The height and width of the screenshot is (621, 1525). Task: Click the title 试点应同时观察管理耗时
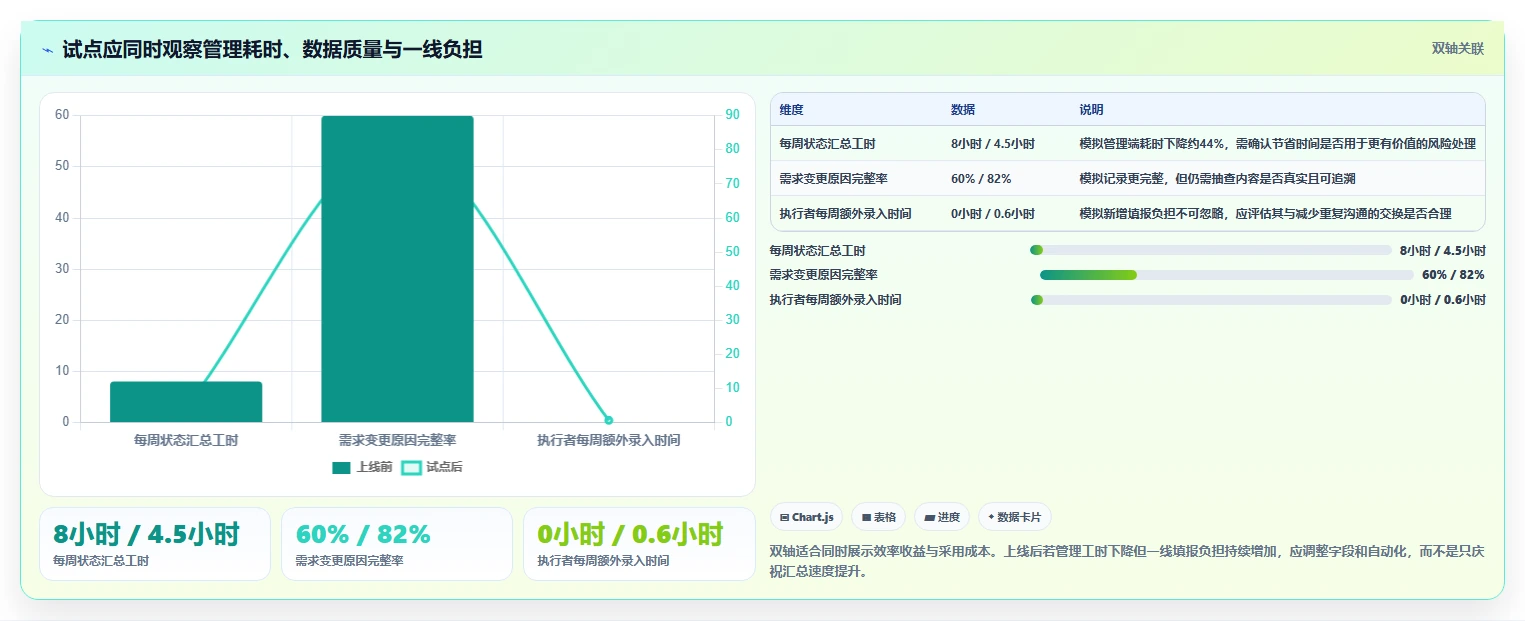tap(272, 49)
